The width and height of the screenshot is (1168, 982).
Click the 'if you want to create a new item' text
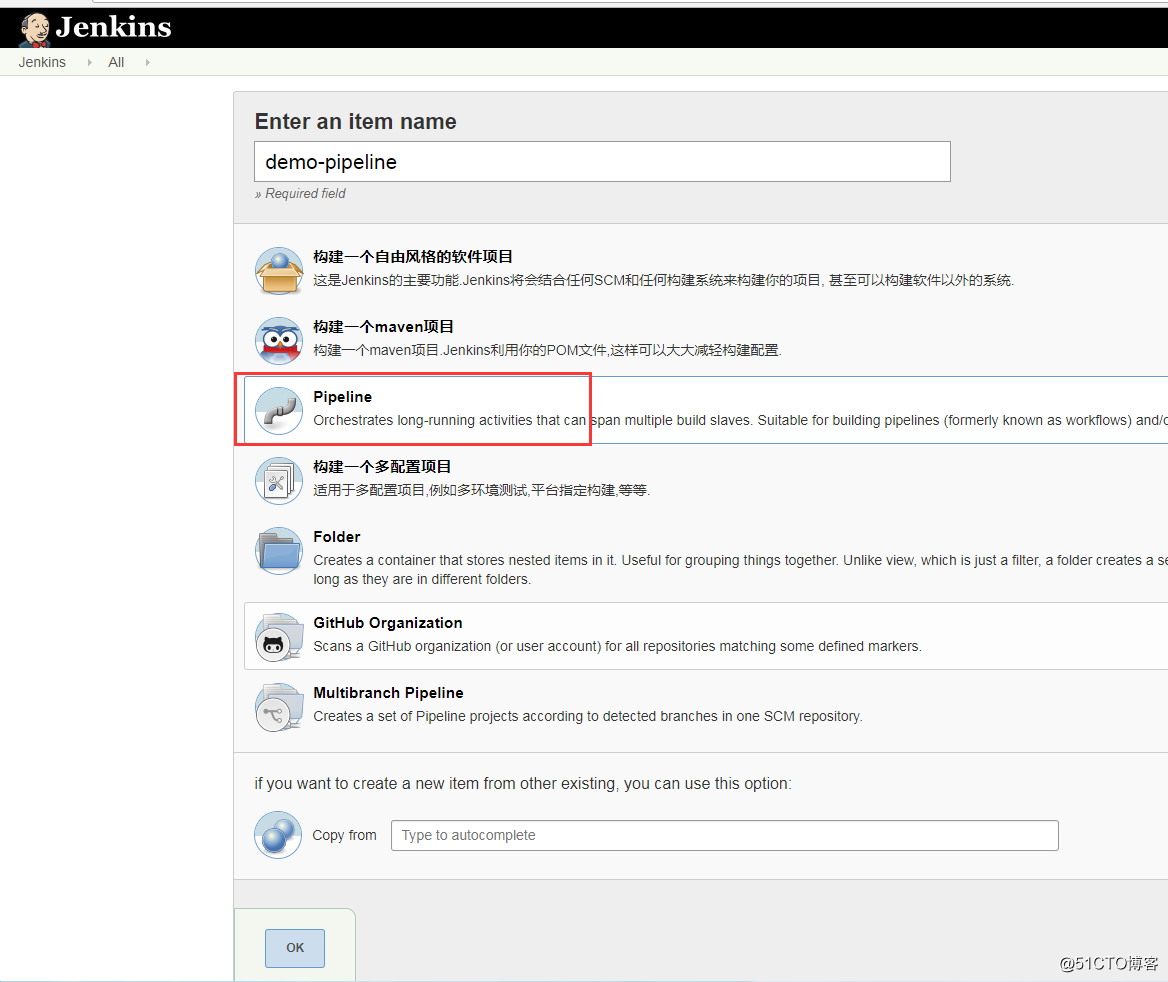tap(523, 784)
